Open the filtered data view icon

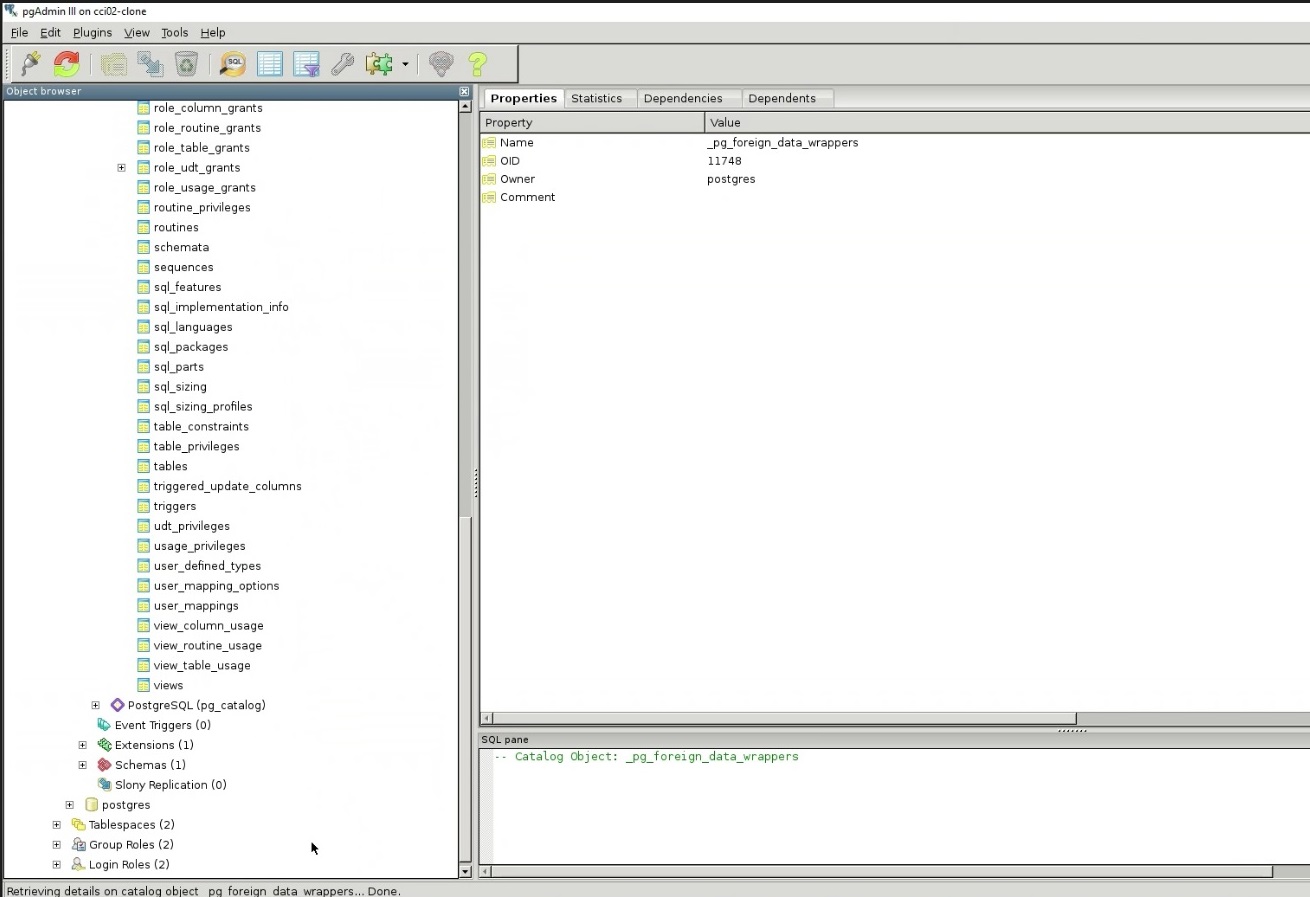tap(305, 63)
